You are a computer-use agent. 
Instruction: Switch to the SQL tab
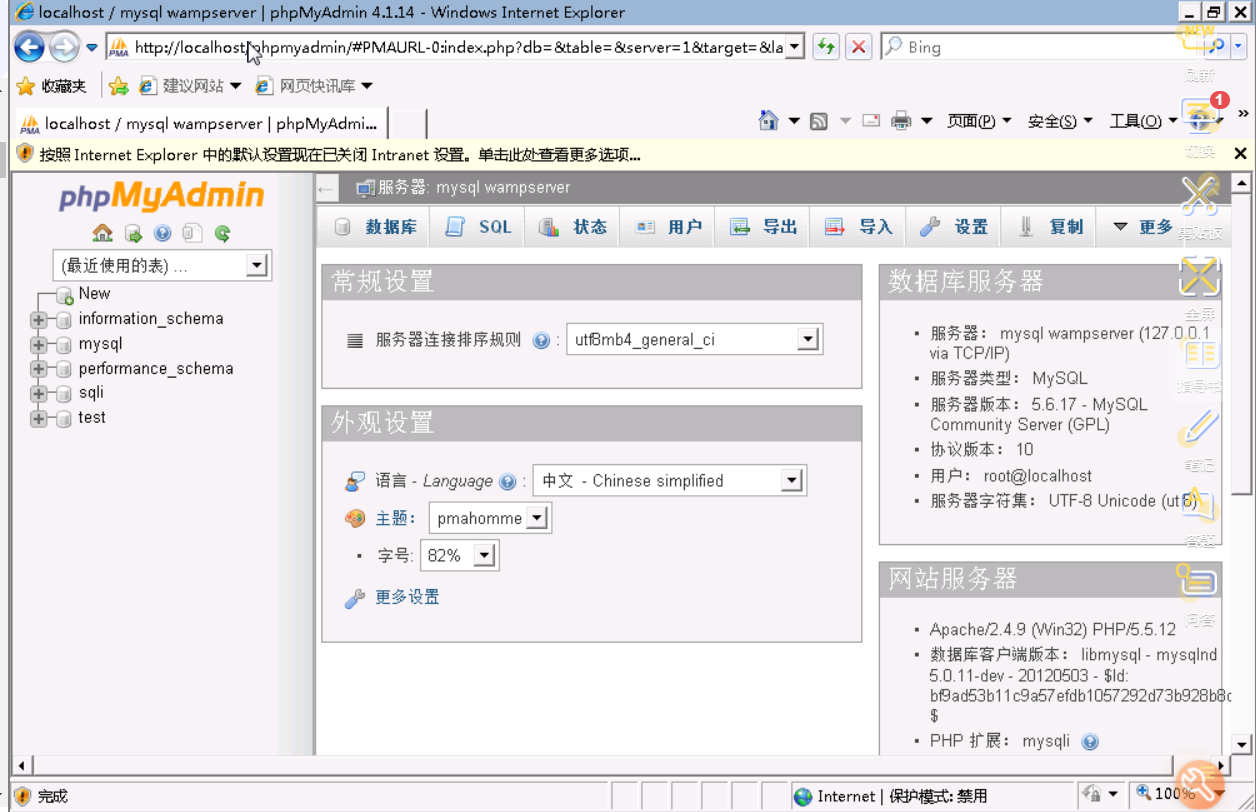[x=480, y=227]
